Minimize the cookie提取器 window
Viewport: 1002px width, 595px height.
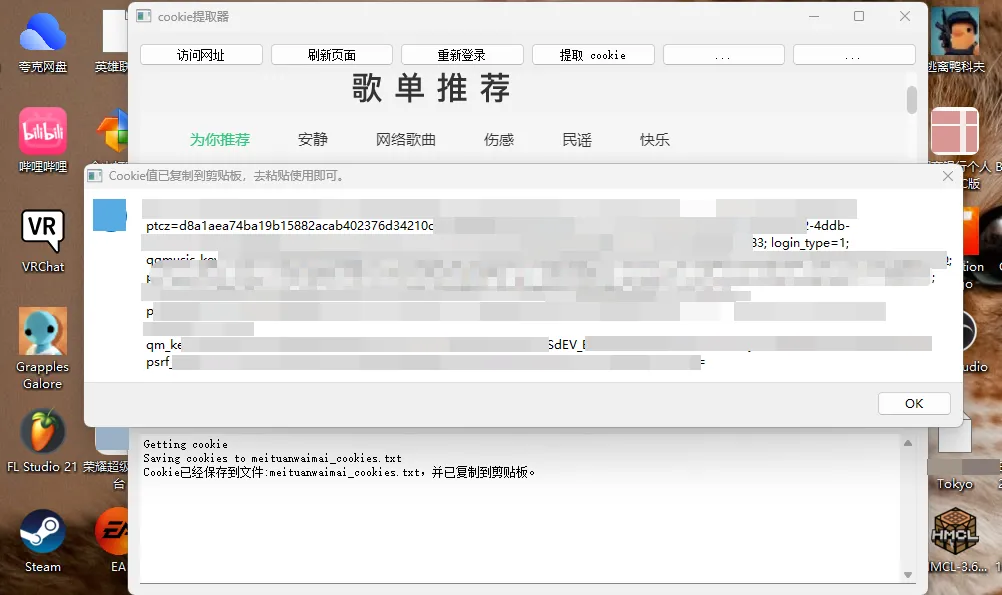[813, 16]
